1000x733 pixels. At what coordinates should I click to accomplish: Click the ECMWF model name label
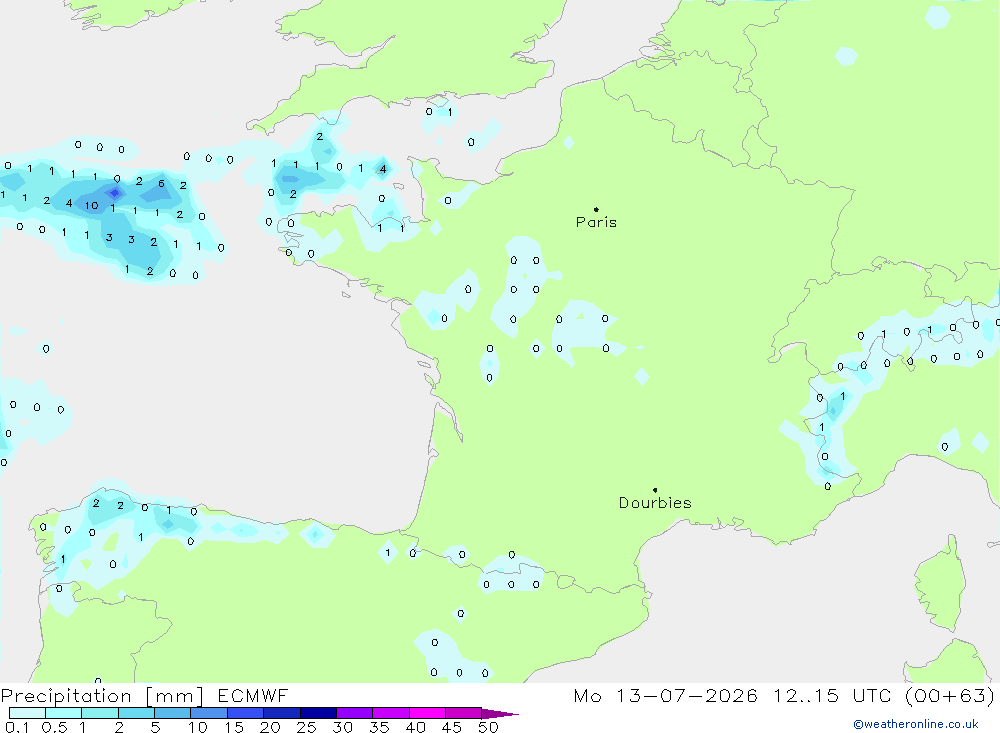tap(253, 696)
